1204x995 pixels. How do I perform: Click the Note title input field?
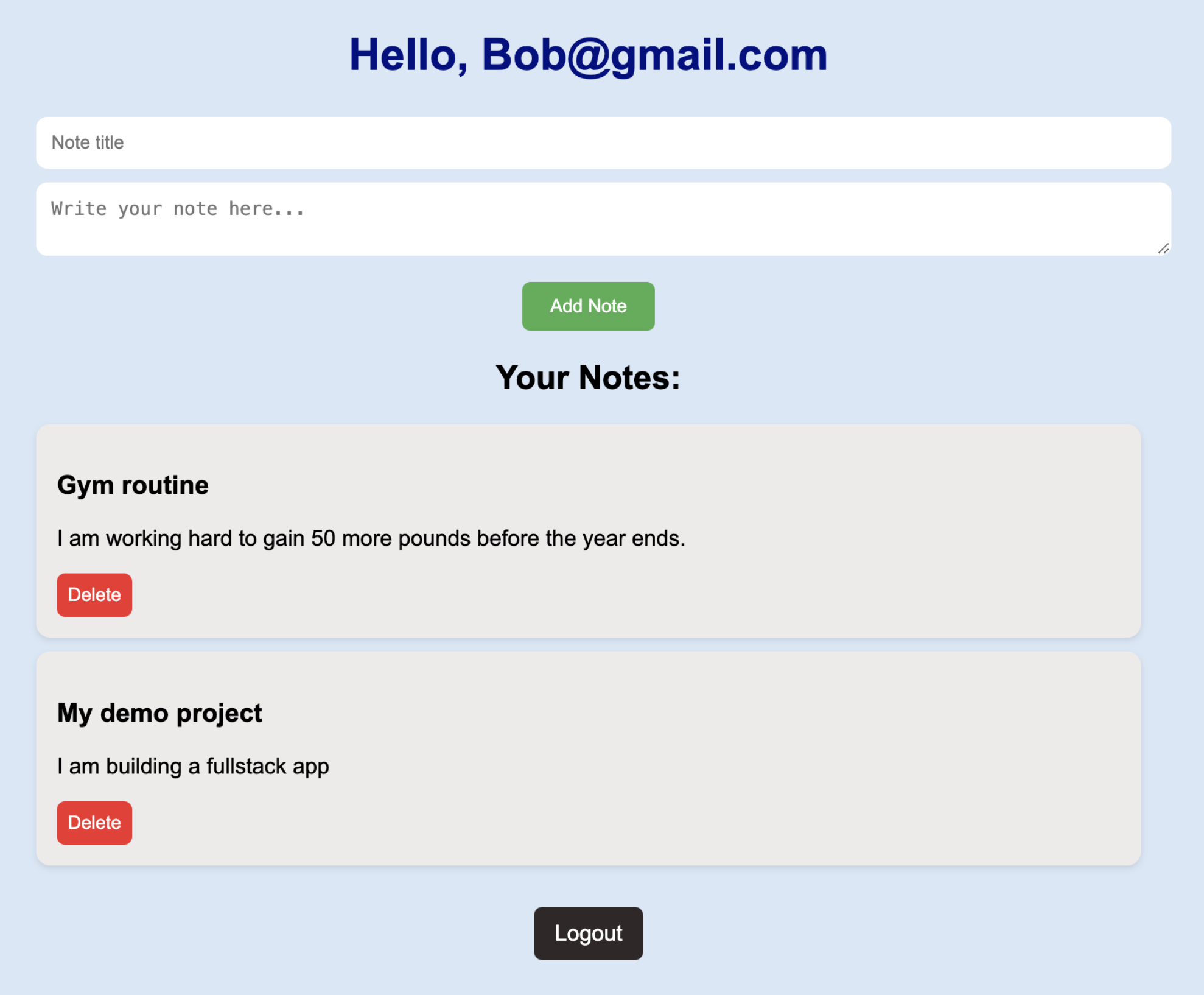[x=603, y=142]
